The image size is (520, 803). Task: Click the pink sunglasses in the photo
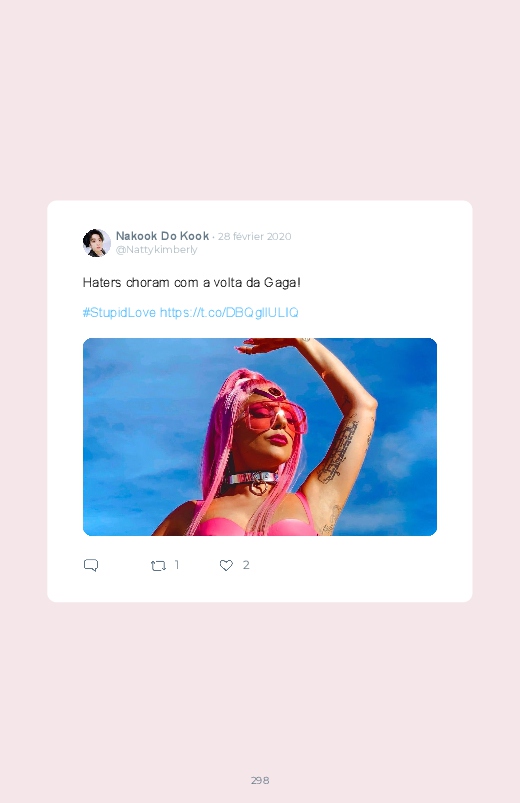(275, 415)
